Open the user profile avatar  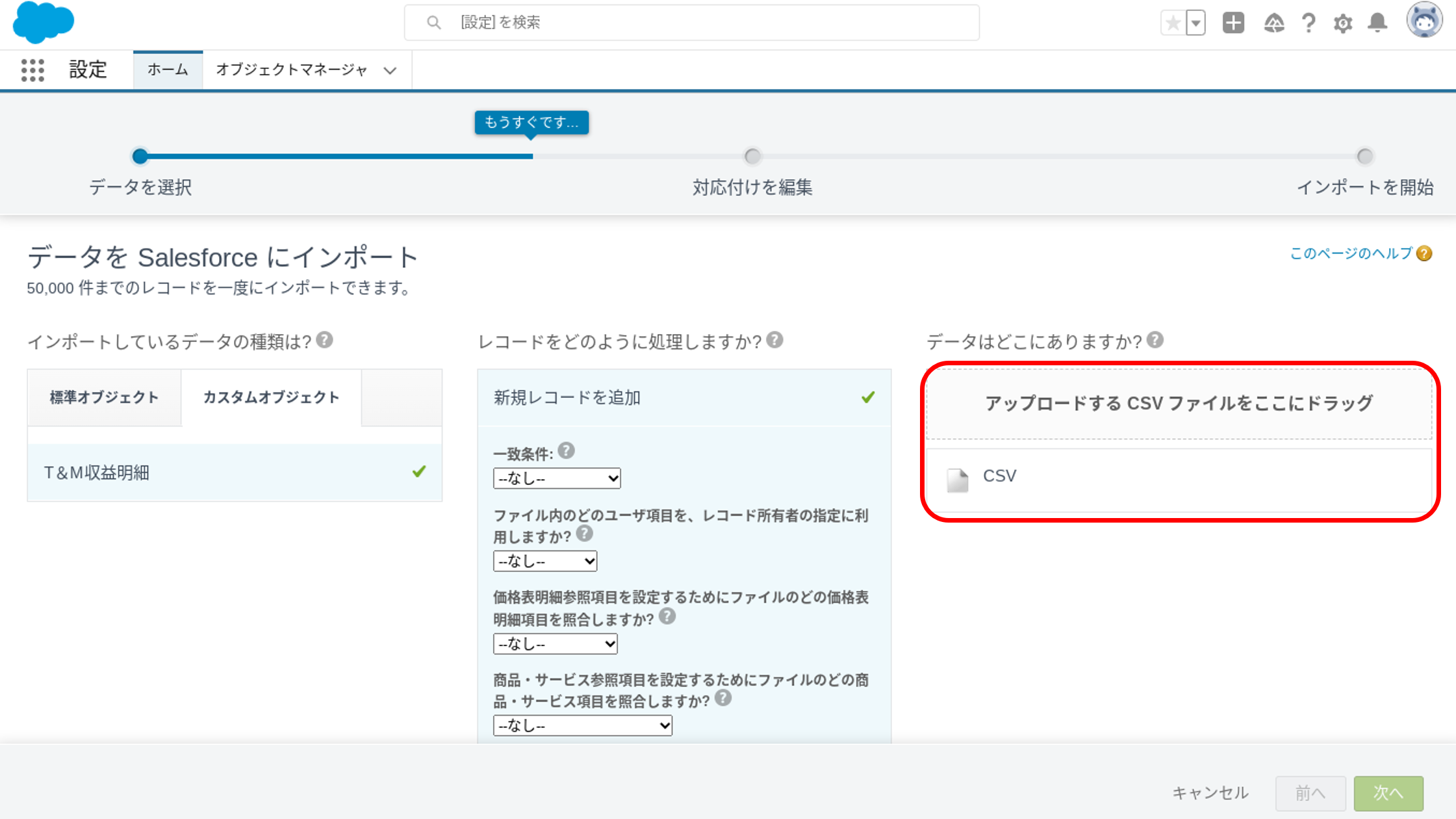pyautogui.click(x=1424, y=20)
